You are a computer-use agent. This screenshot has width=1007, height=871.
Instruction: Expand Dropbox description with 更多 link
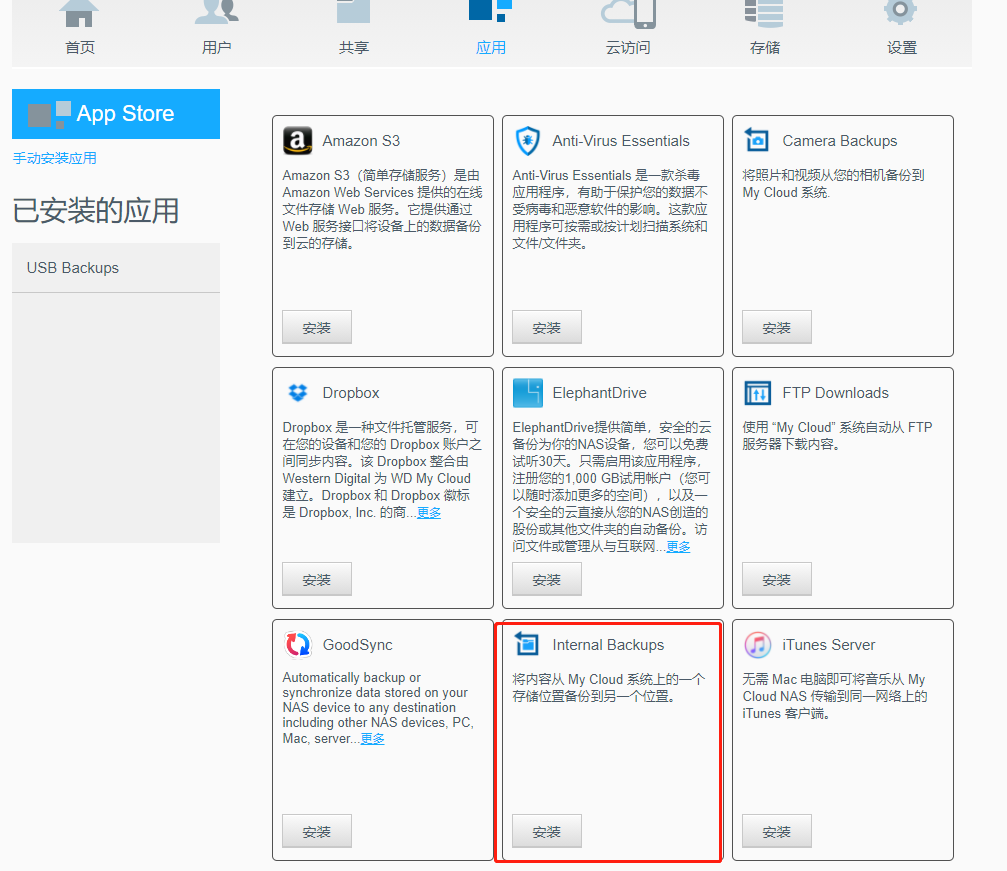click(x=429, y=513)
